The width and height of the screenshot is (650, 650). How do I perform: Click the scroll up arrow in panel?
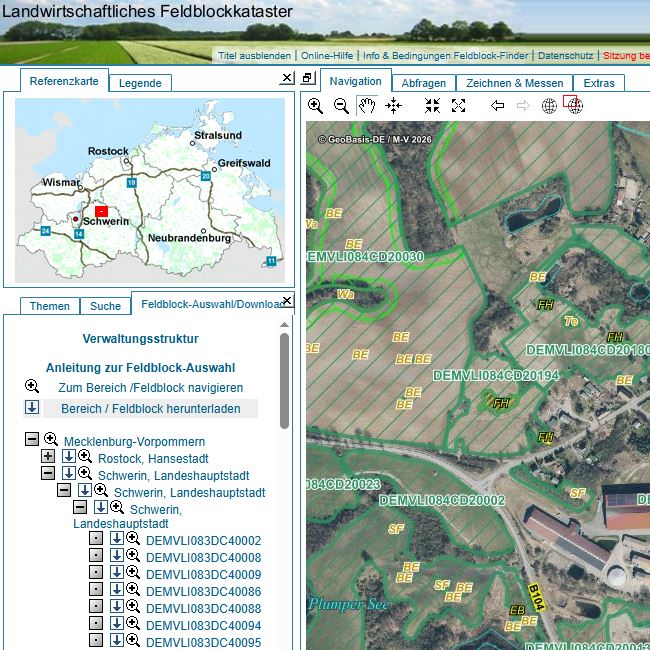(x=284, y=325)
